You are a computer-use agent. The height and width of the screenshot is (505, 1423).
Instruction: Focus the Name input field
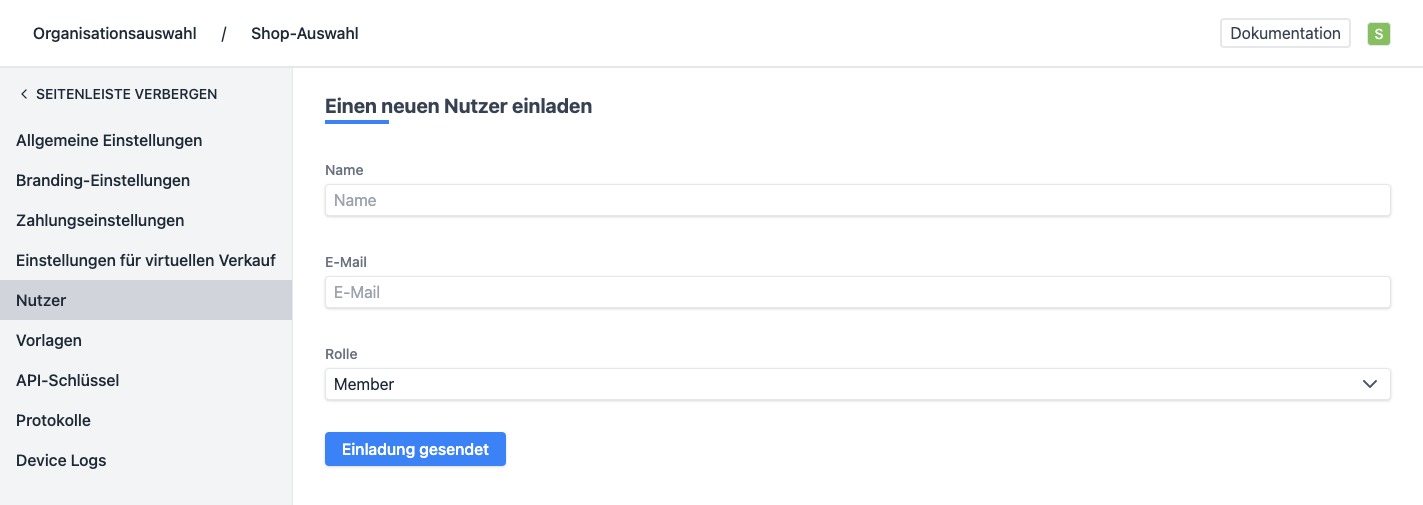857,200
